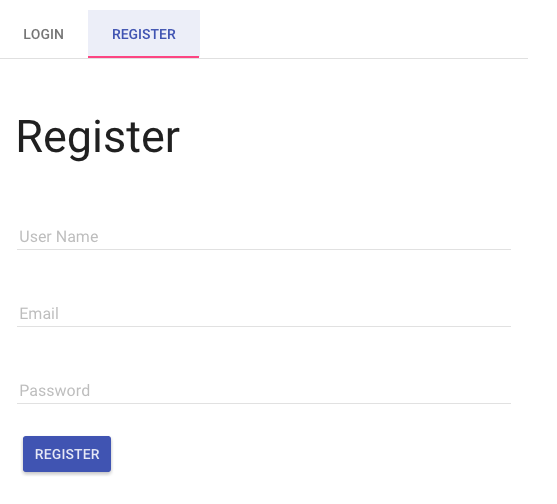
Task: Click the Register page heading
Action: pos(98,138)
